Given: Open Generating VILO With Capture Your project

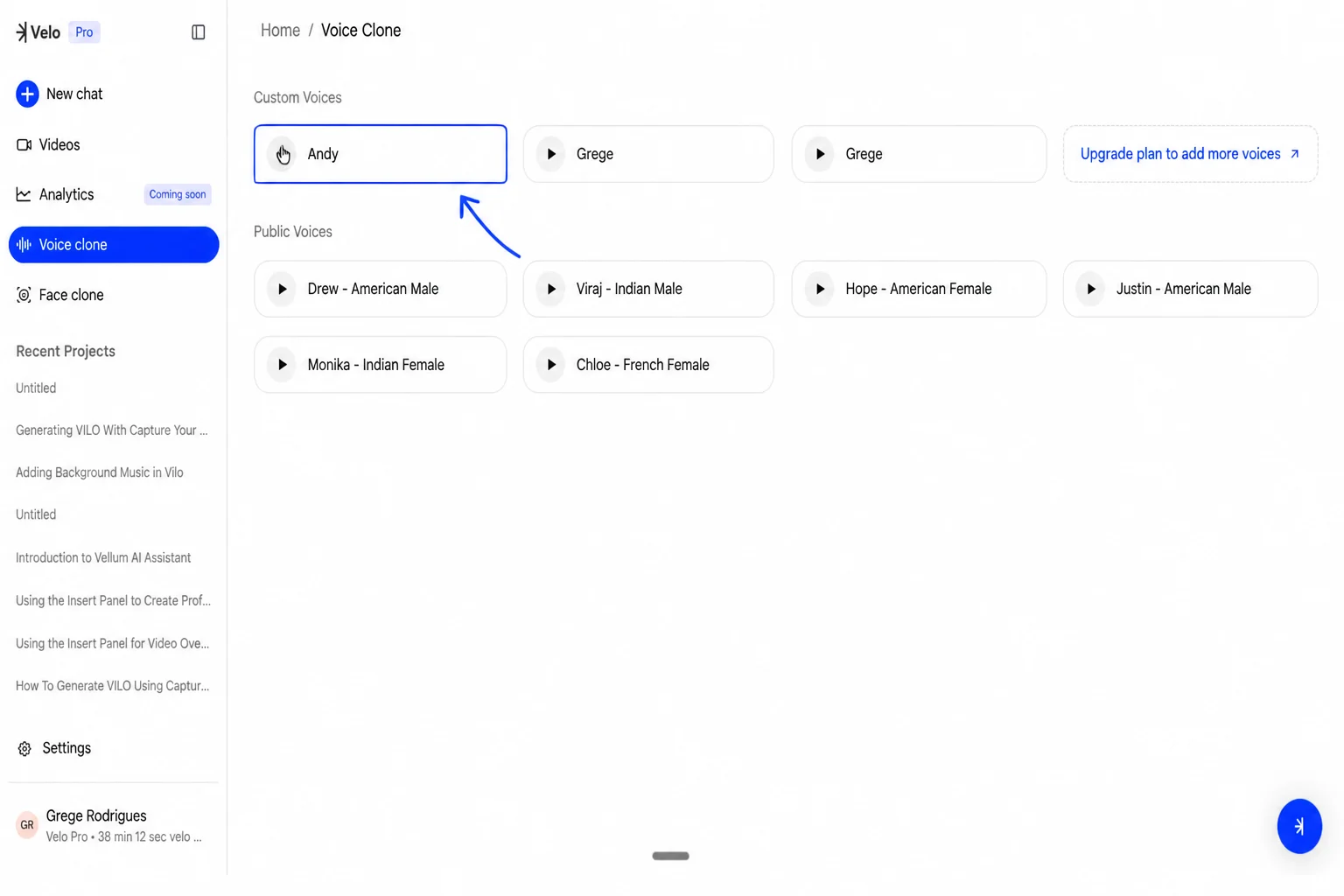Looking at the screenshot, I should pos(112,430).
